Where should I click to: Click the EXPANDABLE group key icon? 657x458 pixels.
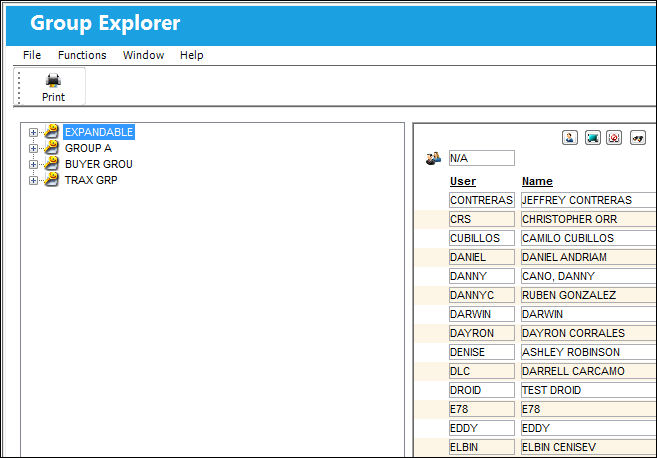tap(52, 132)
